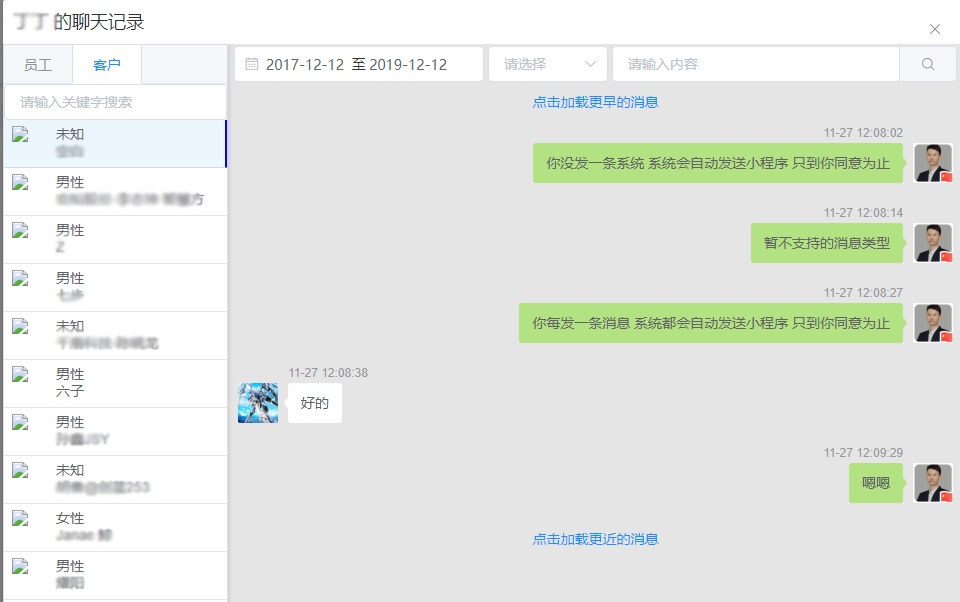Select customer Janae in the list
Image resolution: width=960 pixels, height=602 pixels.
[x=115, y=527]
